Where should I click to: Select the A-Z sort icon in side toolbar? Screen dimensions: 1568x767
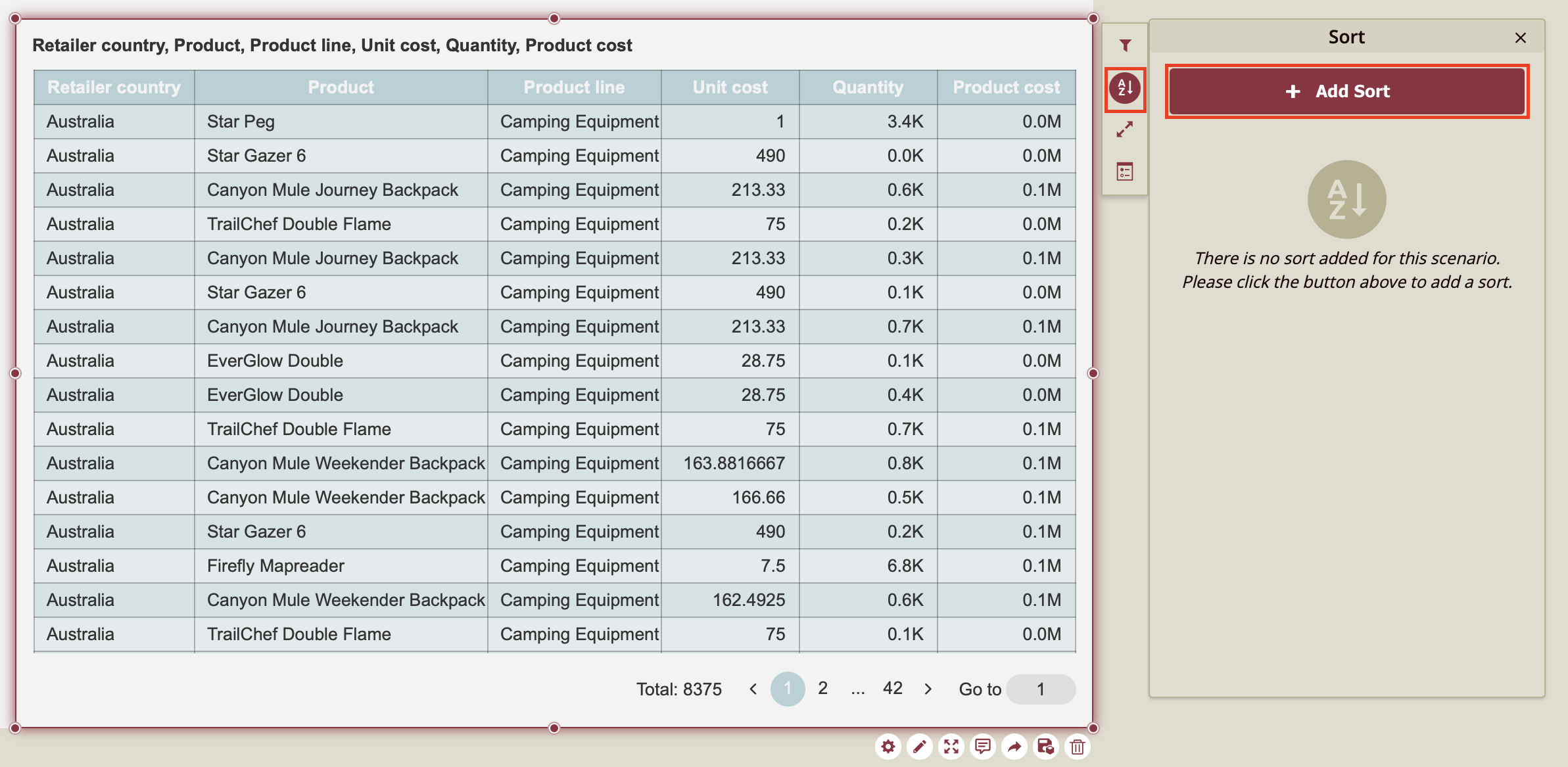[x=1125, y=87]
